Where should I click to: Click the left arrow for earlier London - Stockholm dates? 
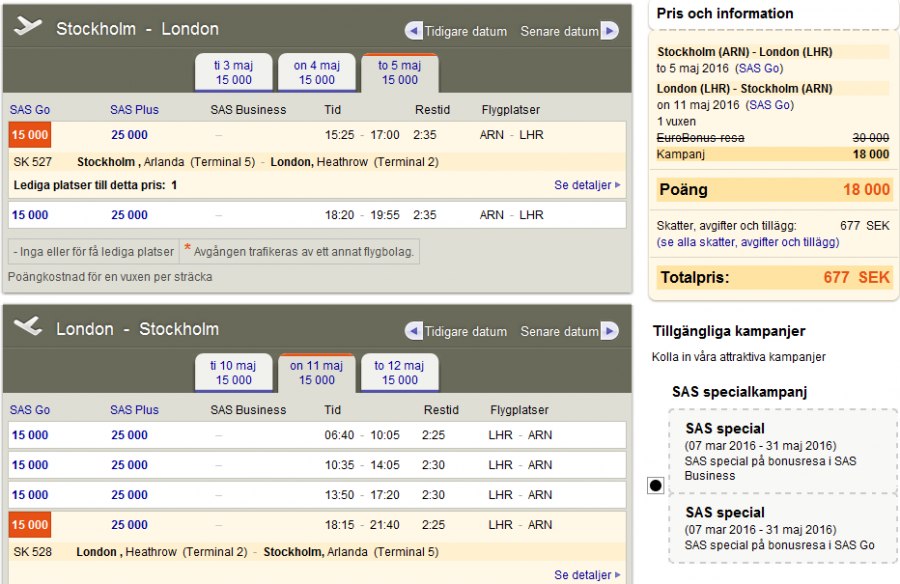413,331
